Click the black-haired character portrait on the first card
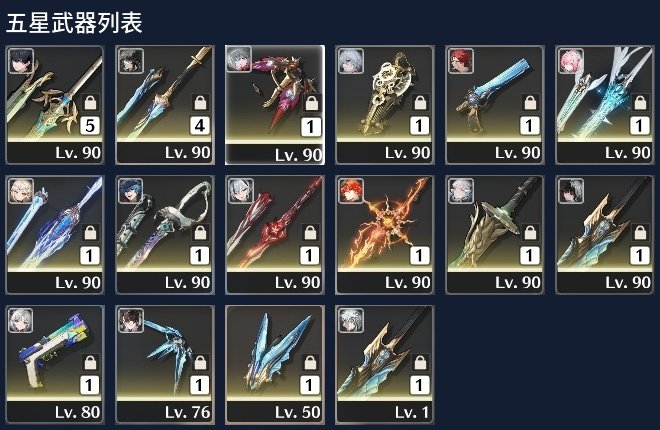Image resolution: width=660 pixels, height=430 pixels. 21,61
